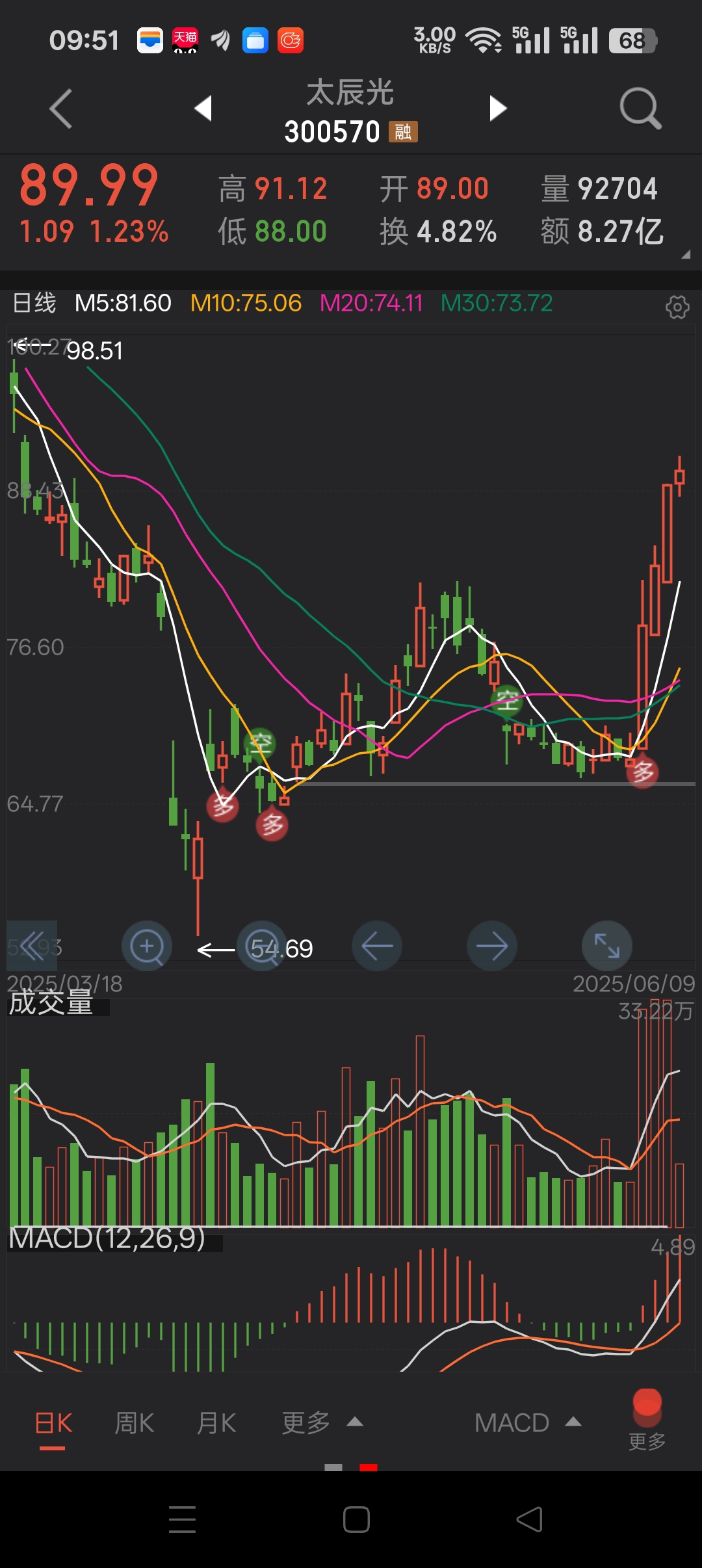Move chart right with arrow button
Viewport: 702px width, 1568px height.
[x=492, y=946]
